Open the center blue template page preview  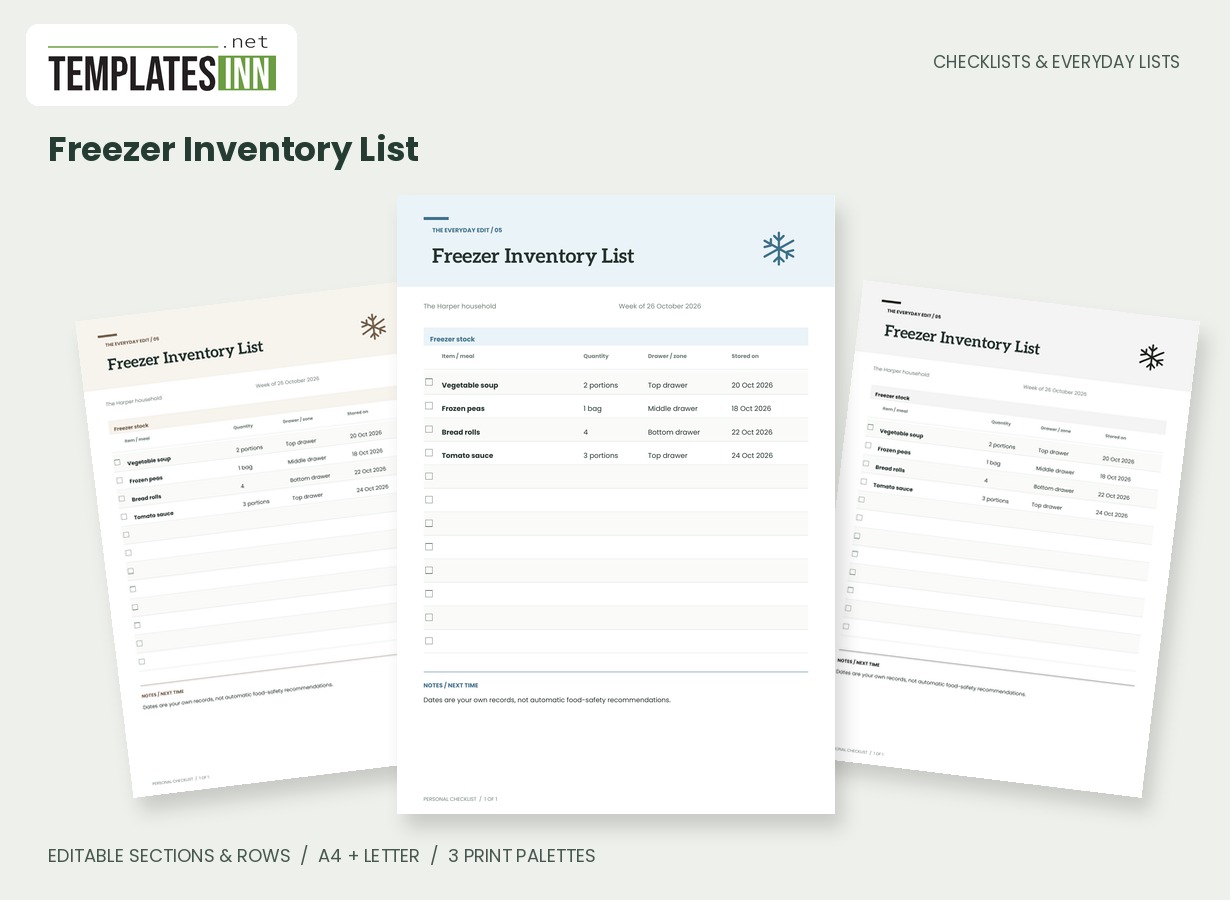tap(616, 504)
